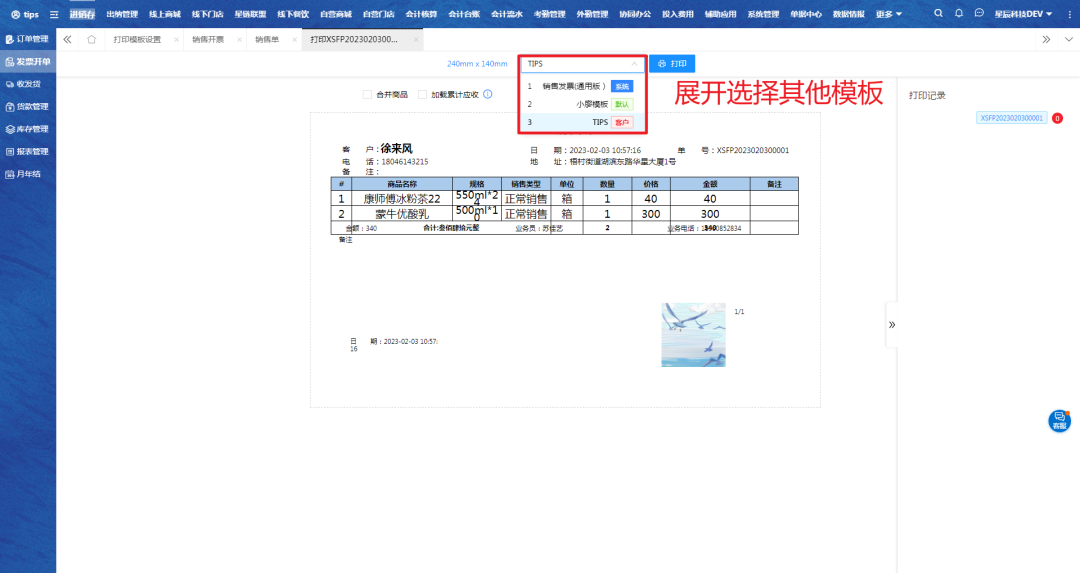Click info icon beside 加载累计应收

pyautogui.click(x=488, y=94)
